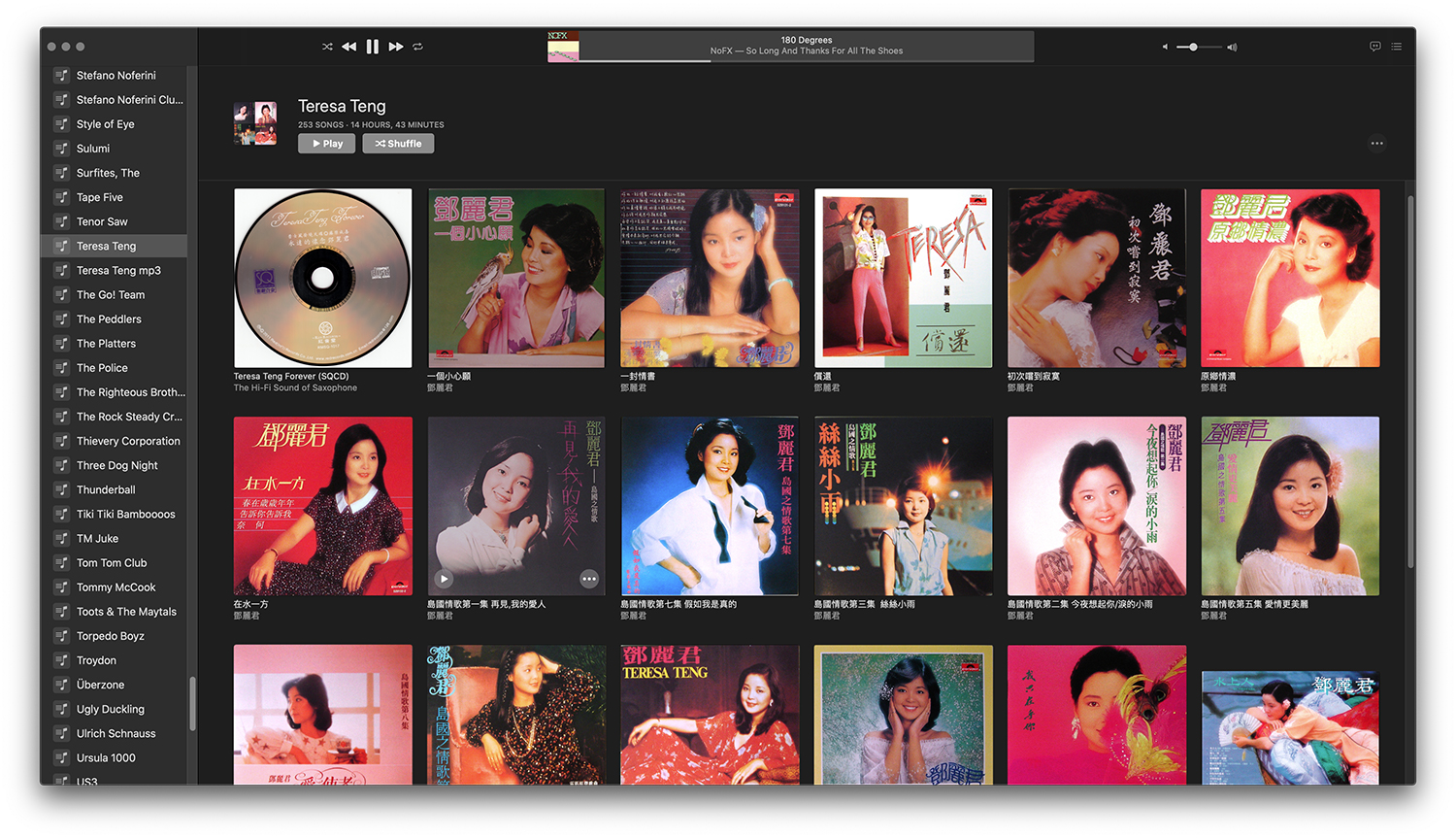Select The Rock Steady Cr... in the sidebar
This screenshot has width=1456, height=838.
tap(115, 417)
